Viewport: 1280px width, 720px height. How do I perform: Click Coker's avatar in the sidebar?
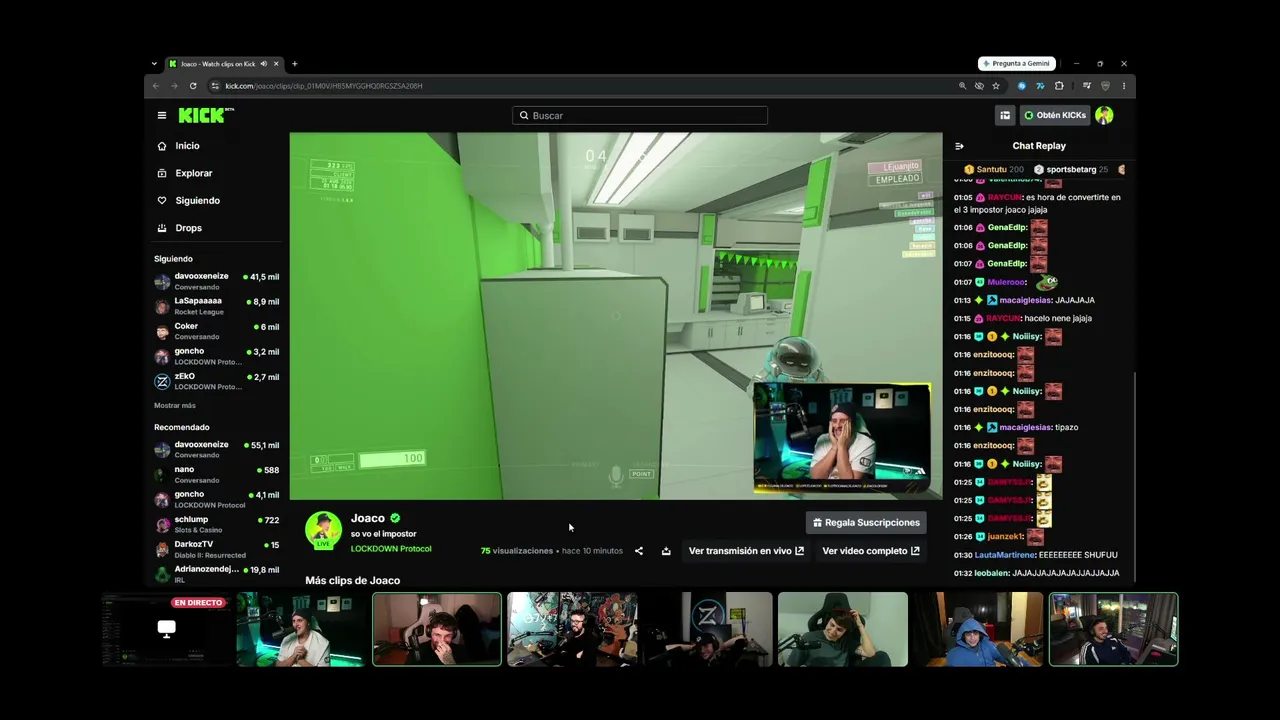pos(162,332)
